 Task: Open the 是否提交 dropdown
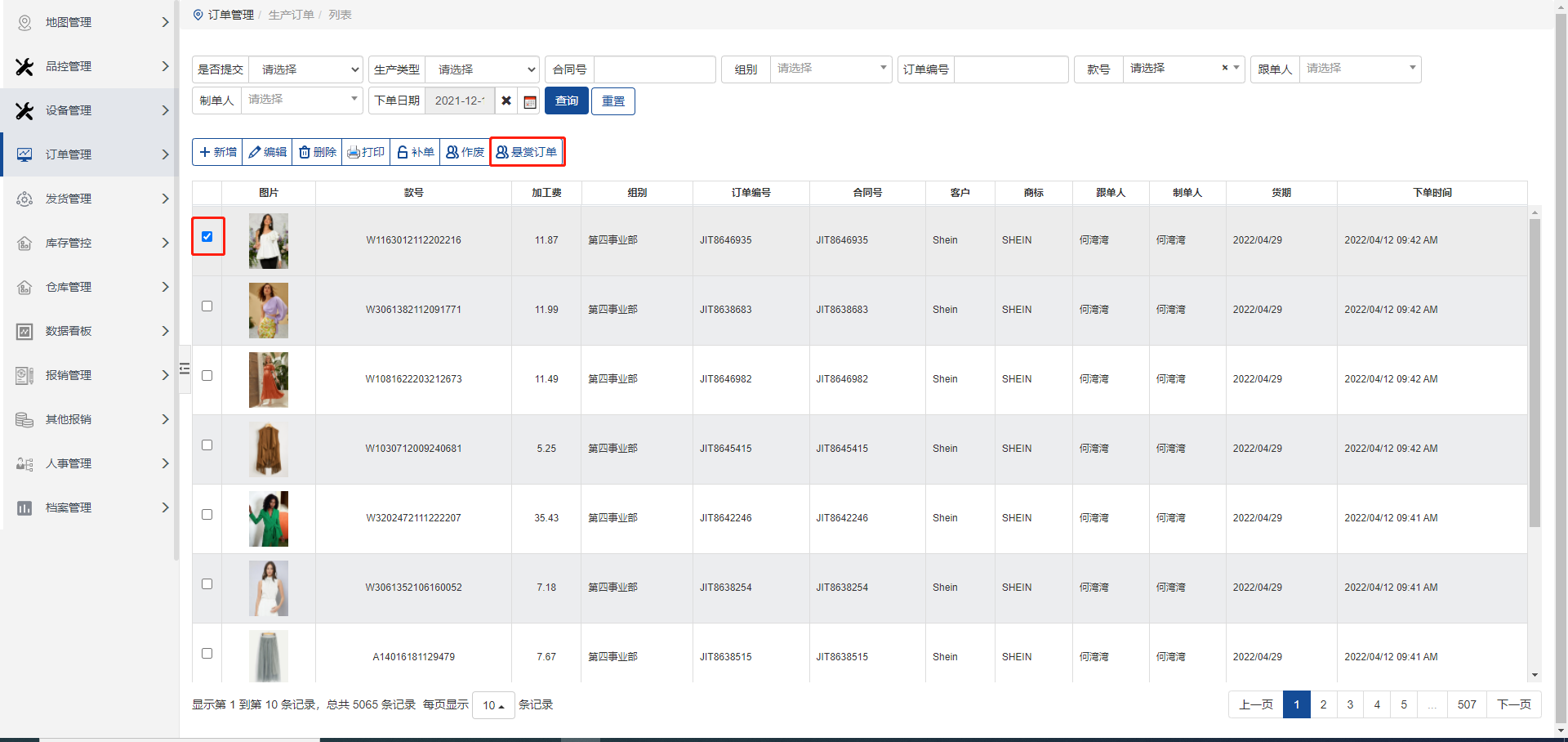click(306, 69)
